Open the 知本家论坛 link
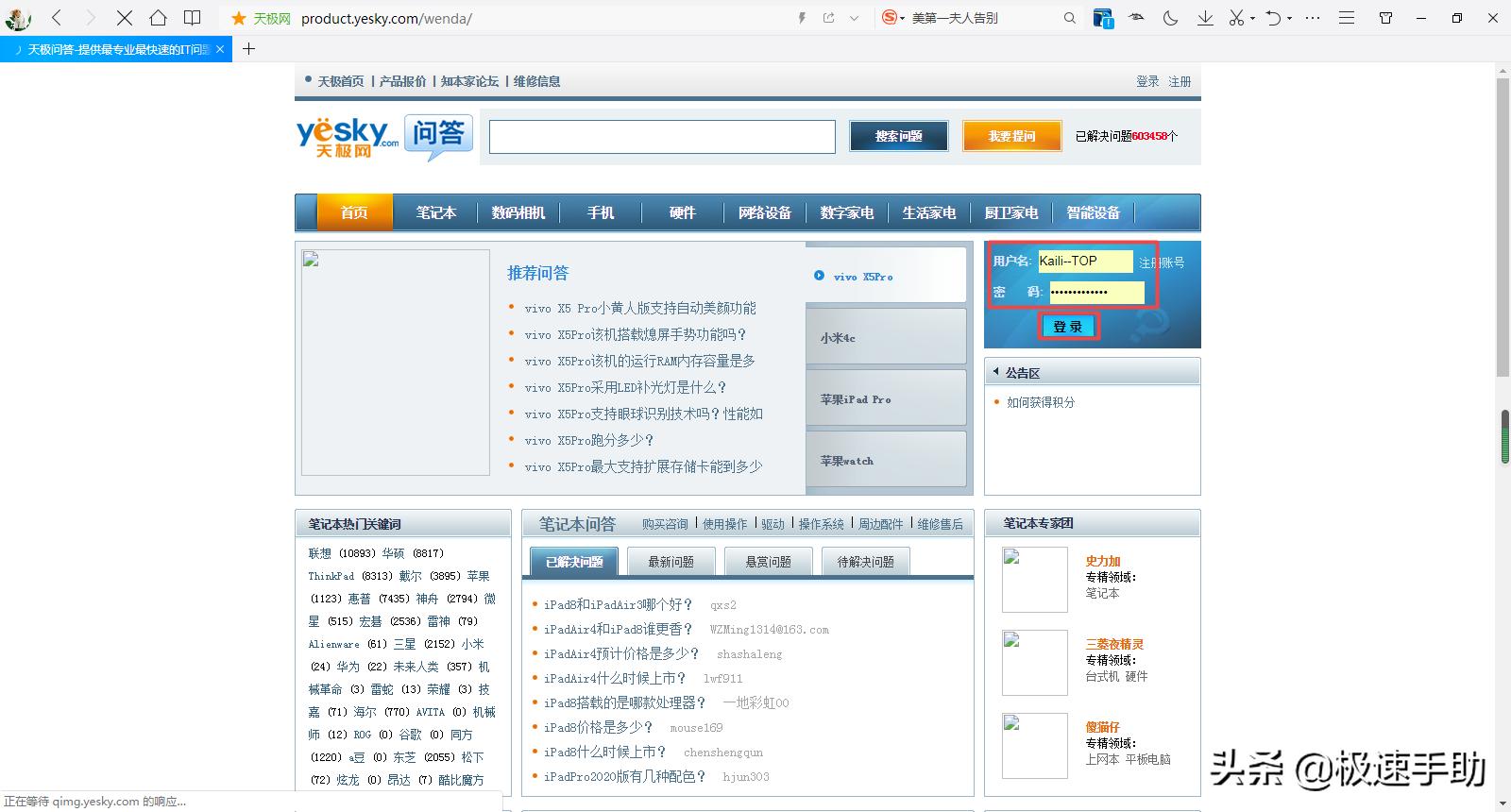This screenshot has height=812, width=1511. click(x=469, y=81)
